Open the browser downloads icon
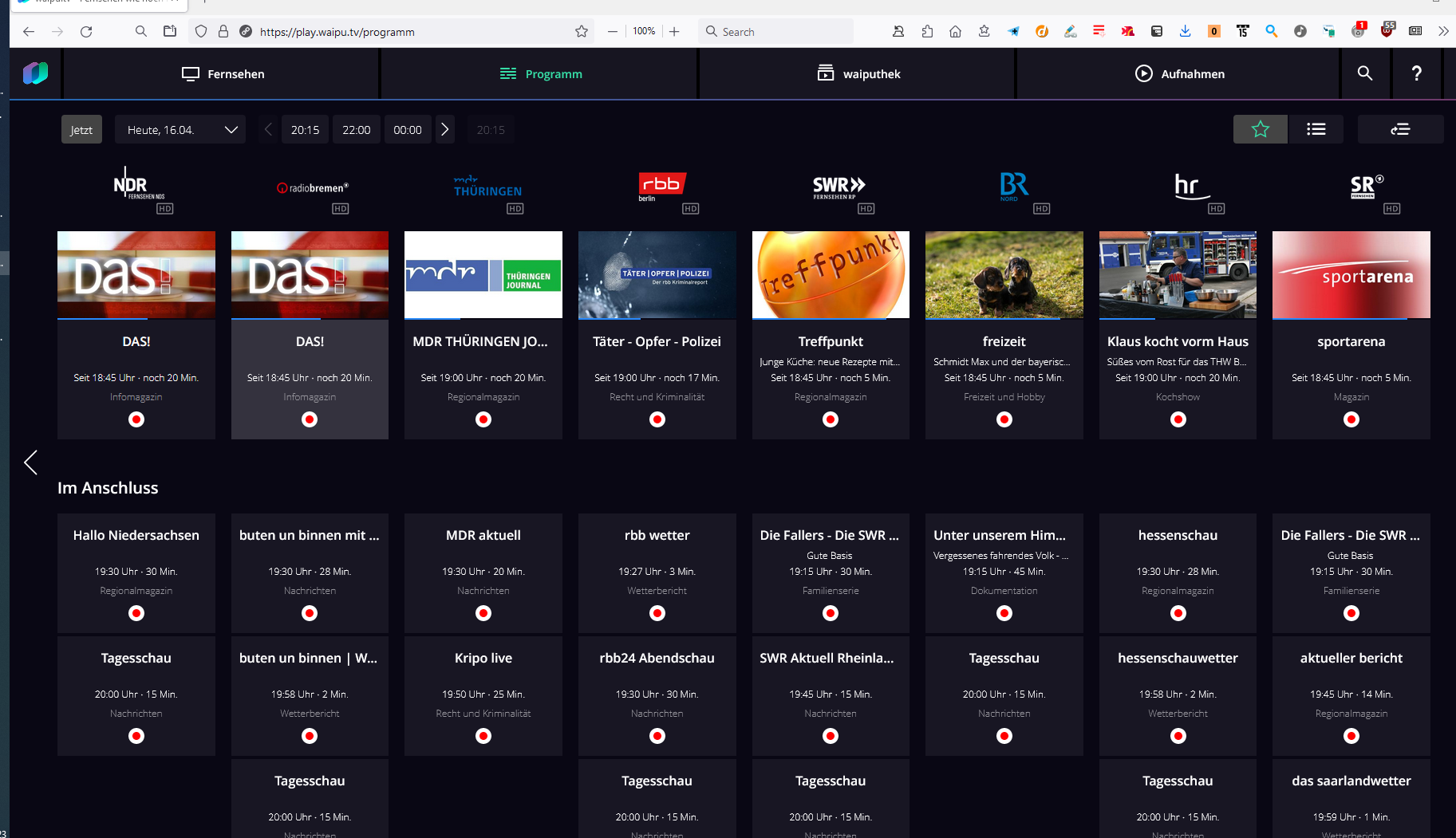The width and height of the screenshot is (1456, 838). 1185,32
